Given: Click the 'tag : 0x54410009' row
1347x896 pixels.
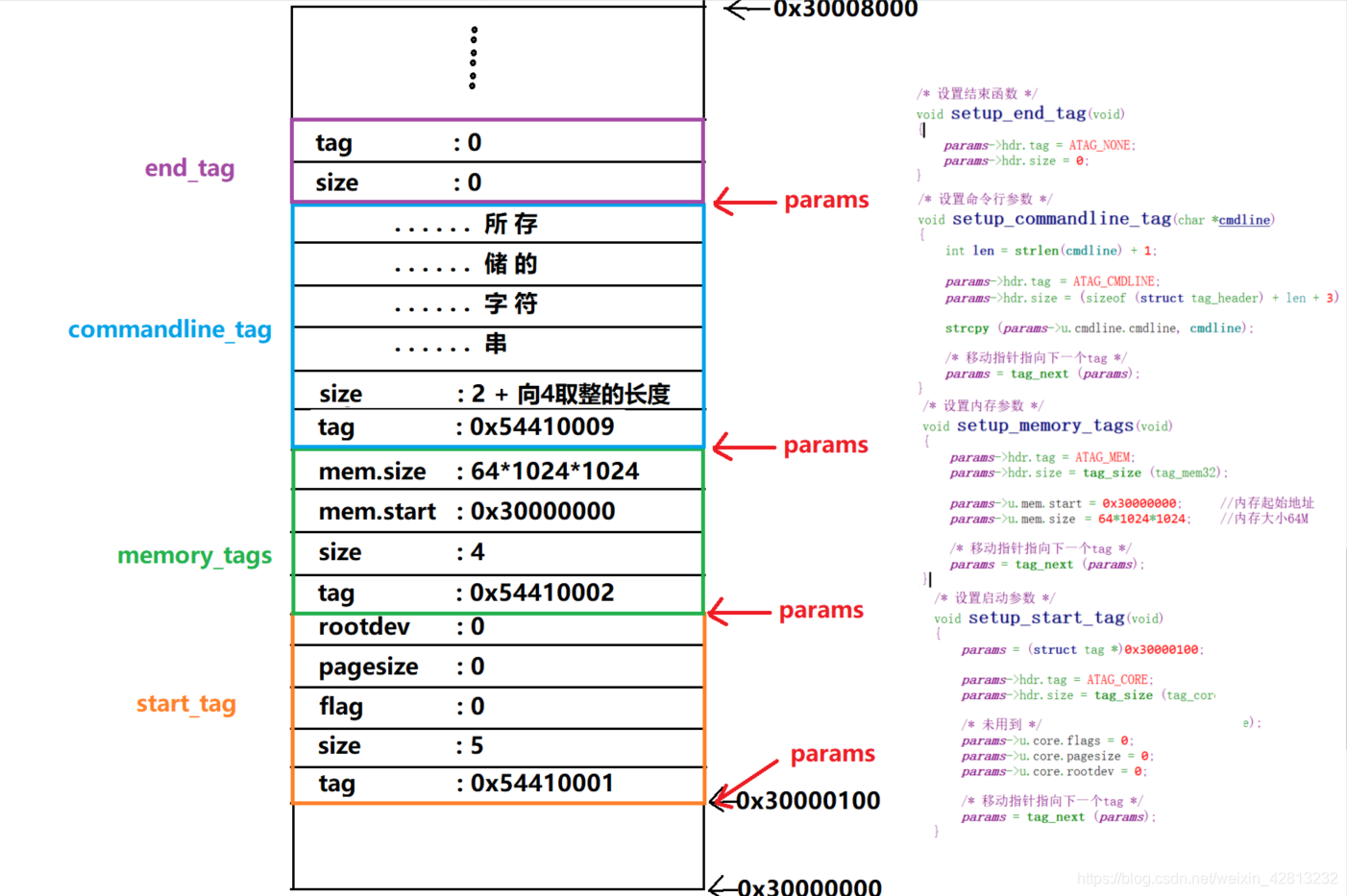Looking at the screenshot, I should tap(498, 427).
